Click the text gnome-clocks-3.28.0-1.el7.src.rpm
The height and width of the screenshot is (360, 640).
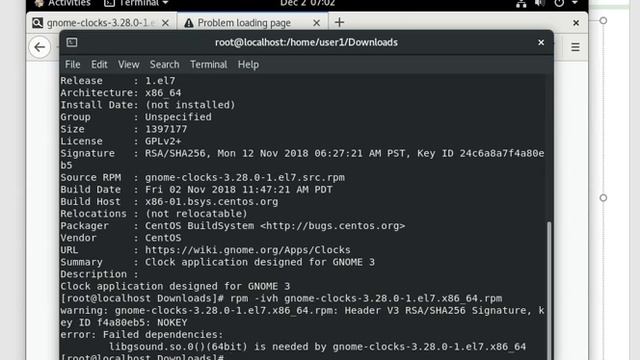pos(245,178)
